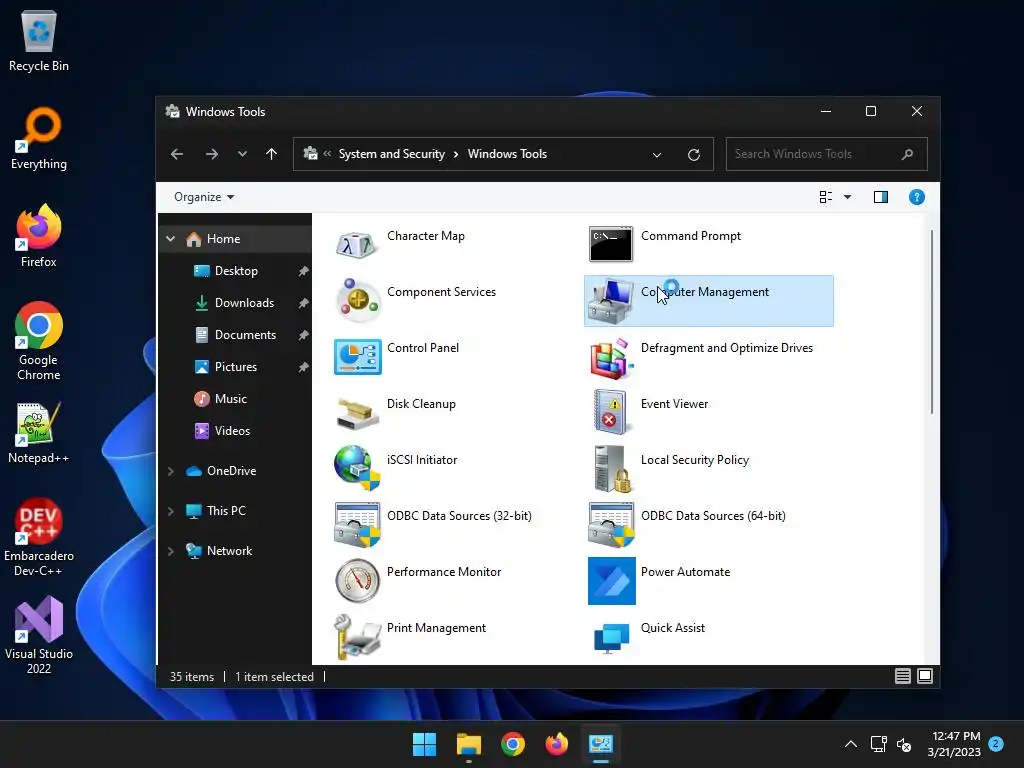Collapse the Home tree node

click(170, 239)
